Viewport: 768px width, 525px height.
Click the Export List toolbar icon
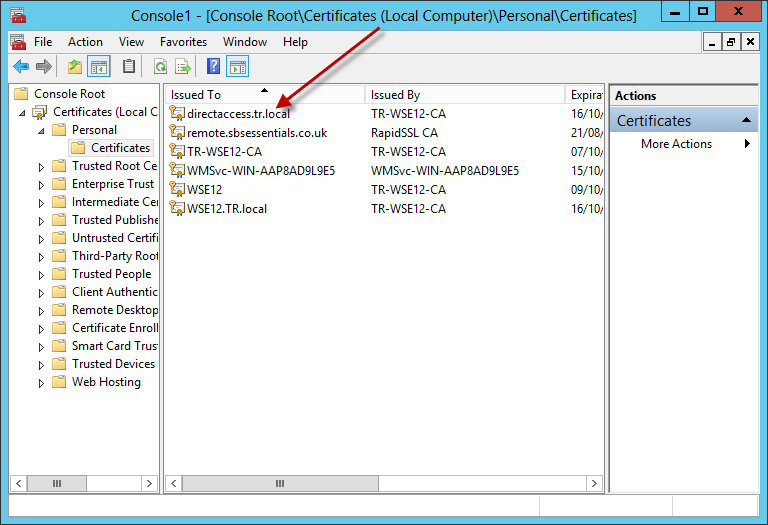click(183, 67)
